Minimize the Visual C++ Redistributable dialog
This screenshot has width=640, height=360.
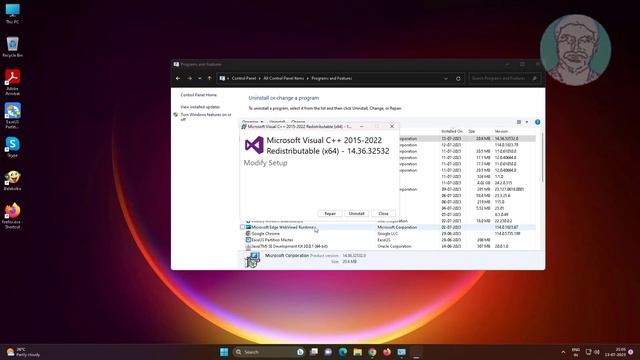pos(361,127)
